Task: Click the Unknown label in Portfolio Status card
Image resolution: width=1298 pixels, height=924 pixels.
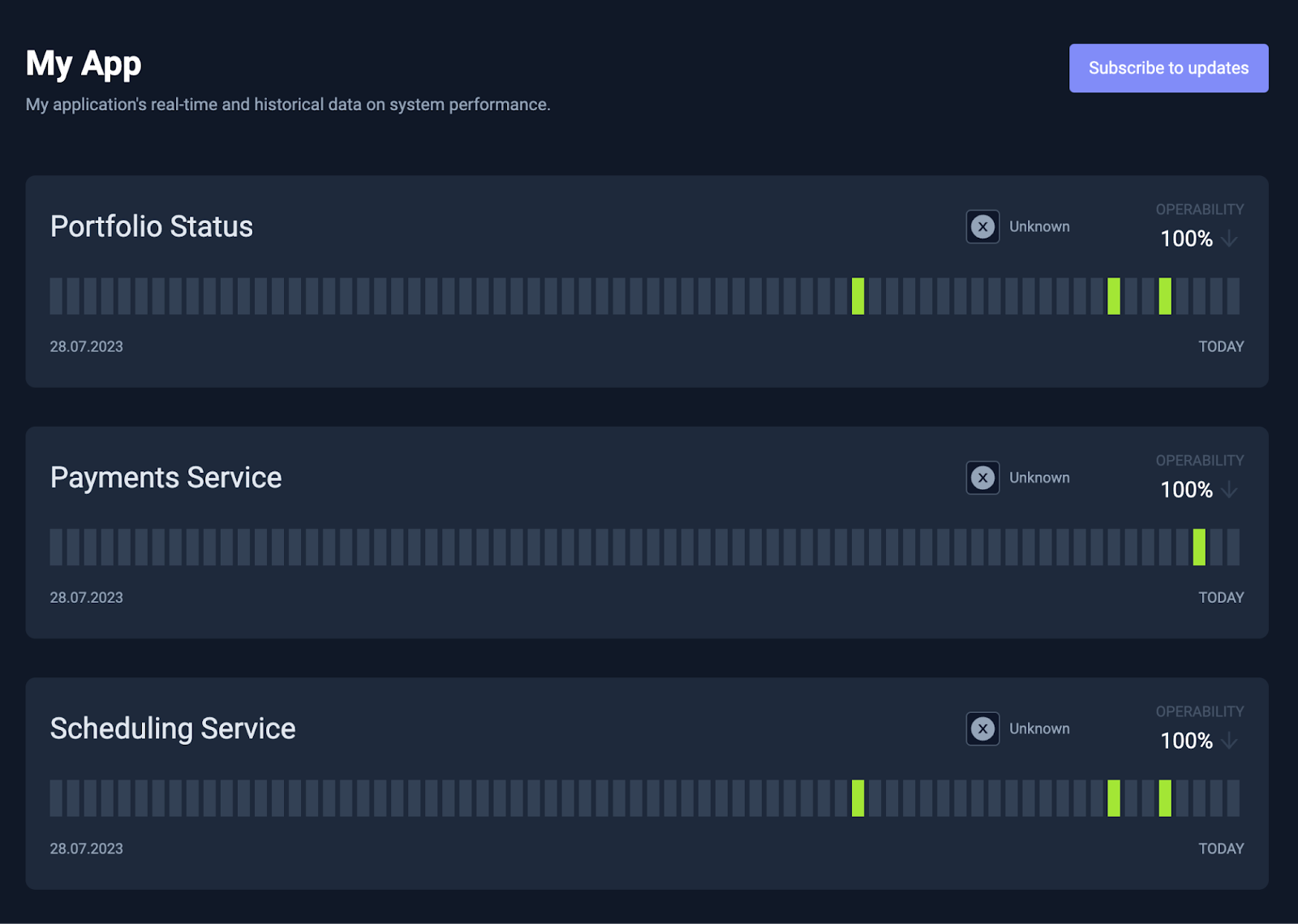Action: (1039, 227)
